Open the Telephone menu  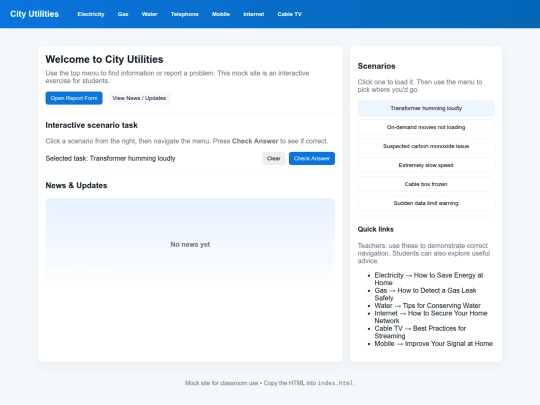coord(185,14)
